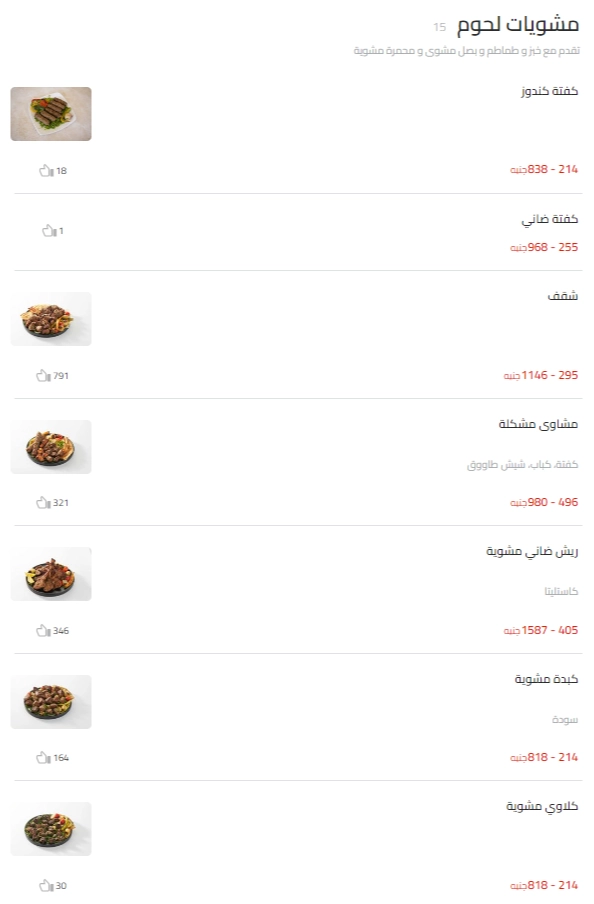Click the like icon for كبدة مشوية
594x904 pixels.
point(43,758)
